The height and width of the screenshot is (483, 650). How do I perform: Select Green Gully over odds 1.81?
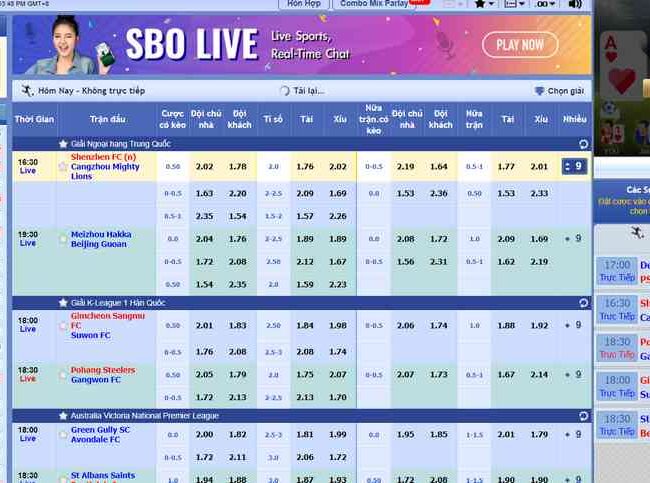[x=305, y=435]
